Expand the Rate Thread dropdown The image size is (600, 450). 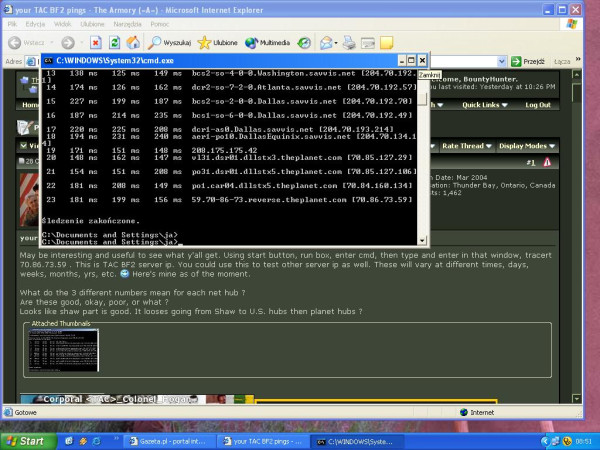pos(467,145)
